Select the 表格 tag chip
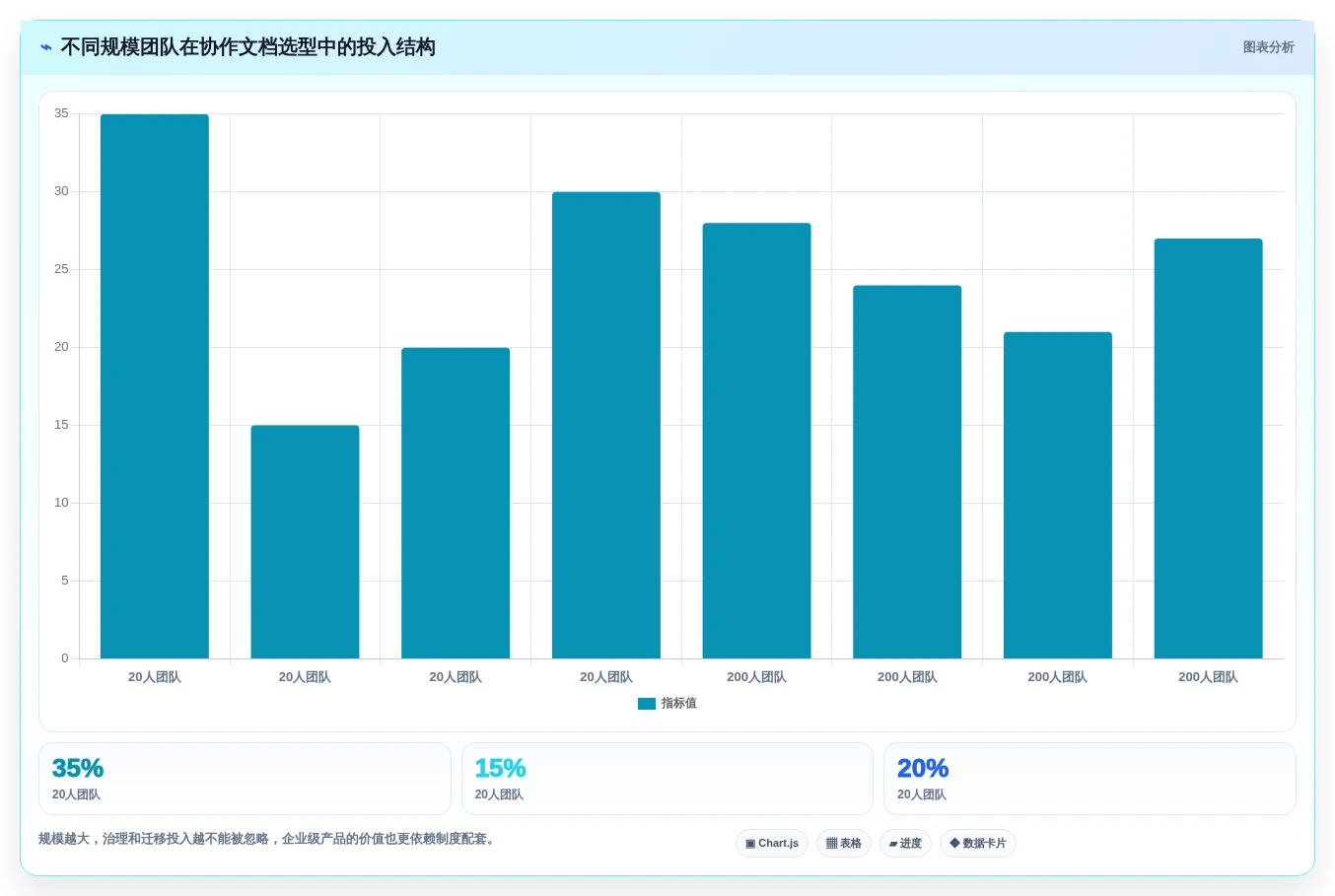 (844, 844)
